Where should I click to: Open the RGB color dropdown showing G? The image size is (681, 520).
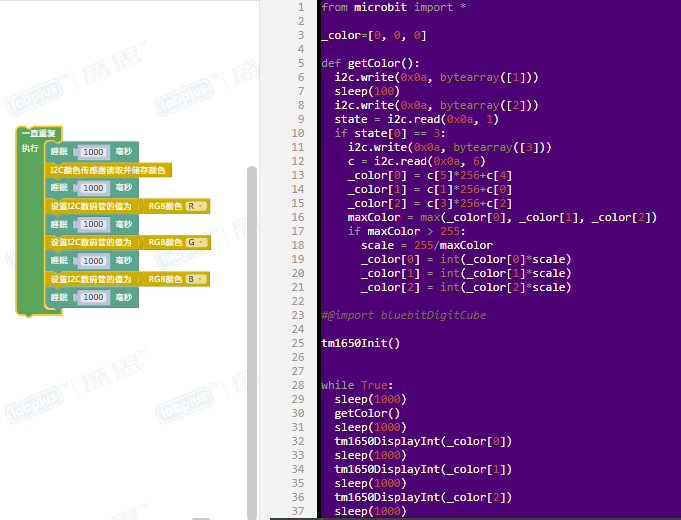click(196, 243)
